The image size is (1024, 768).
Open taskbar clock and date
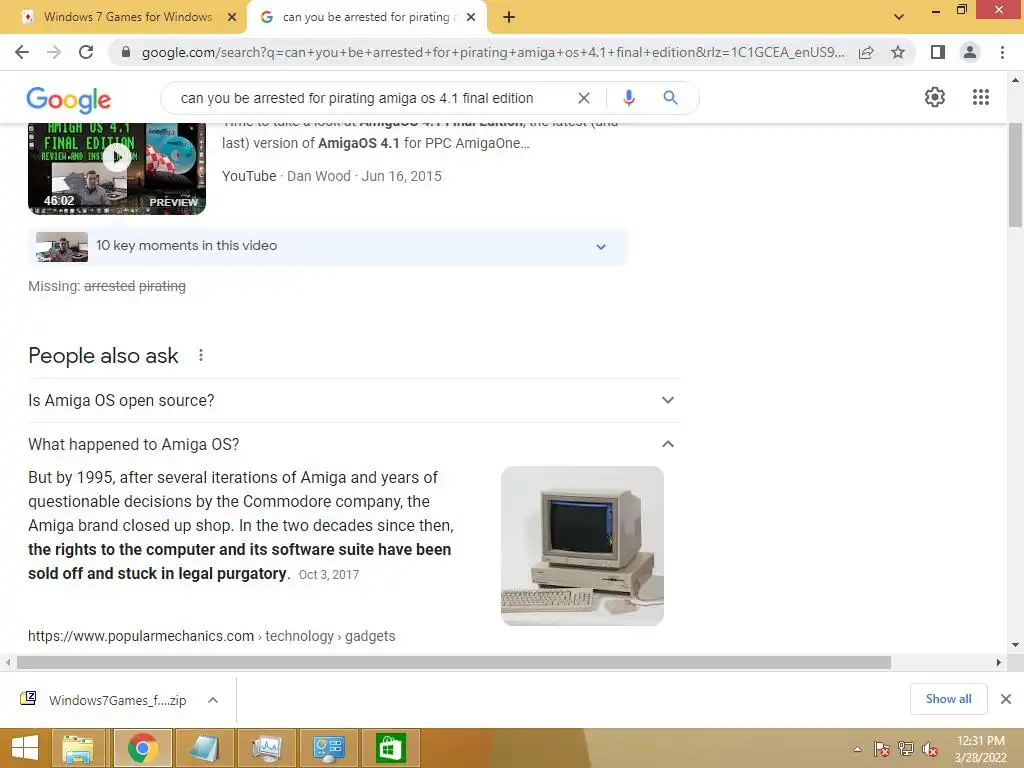[980, 749]
